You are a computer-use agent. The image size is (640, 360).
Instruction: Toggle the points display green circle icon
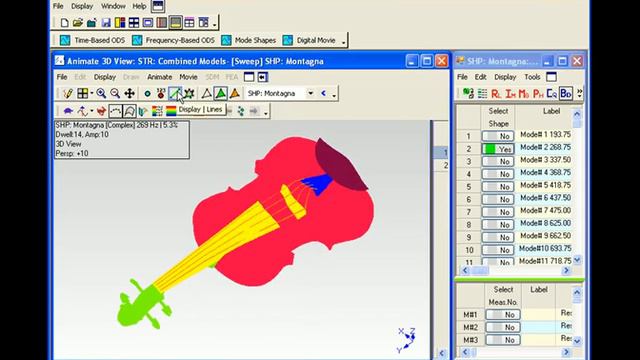(x=147, y=94)
